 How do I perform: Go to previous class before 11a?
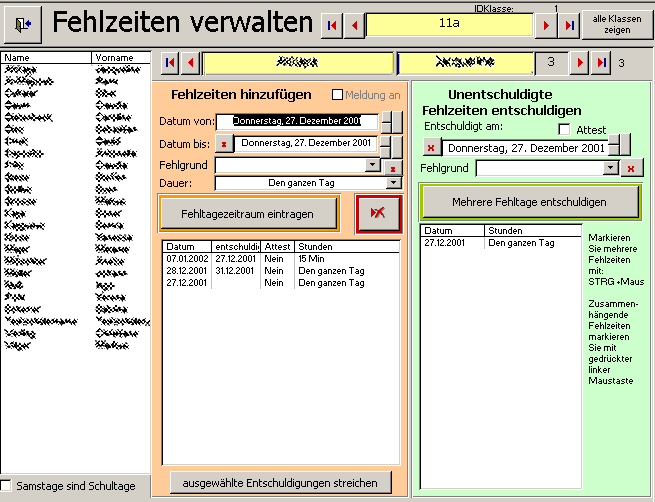coord(353,25)
